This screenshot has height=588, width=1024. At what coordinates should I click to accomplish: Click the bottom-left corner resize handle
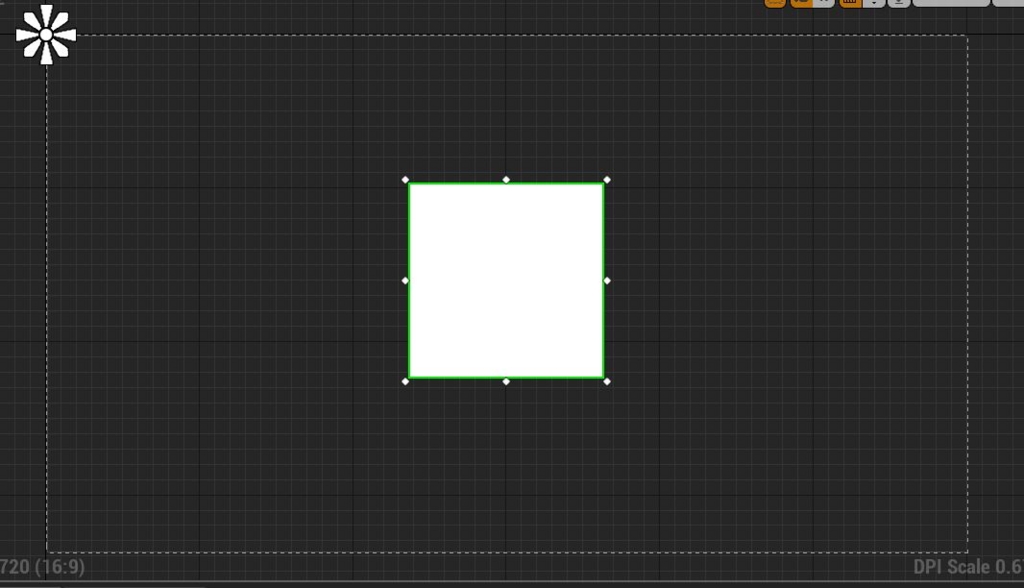406,382
